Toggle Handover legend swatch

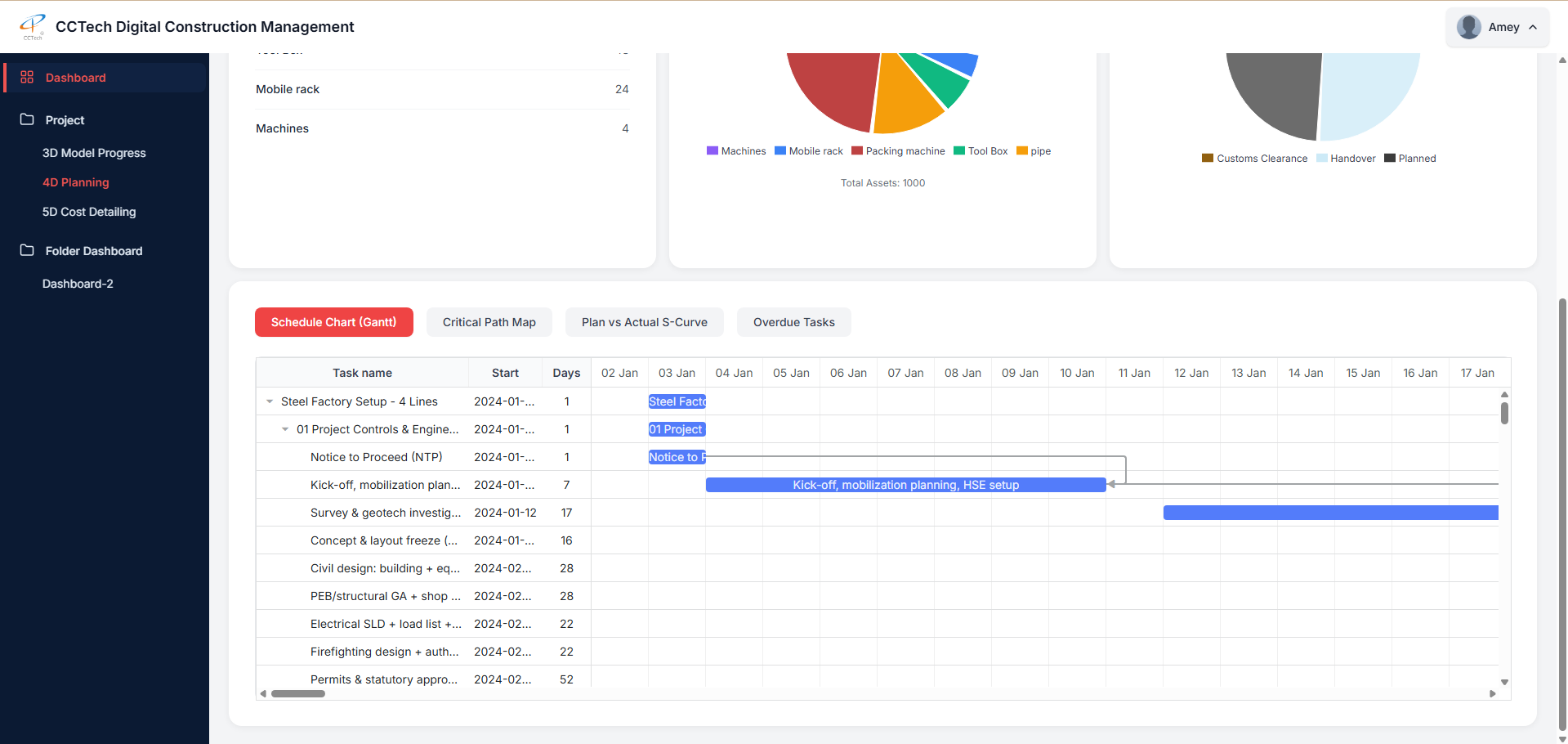1321,158
